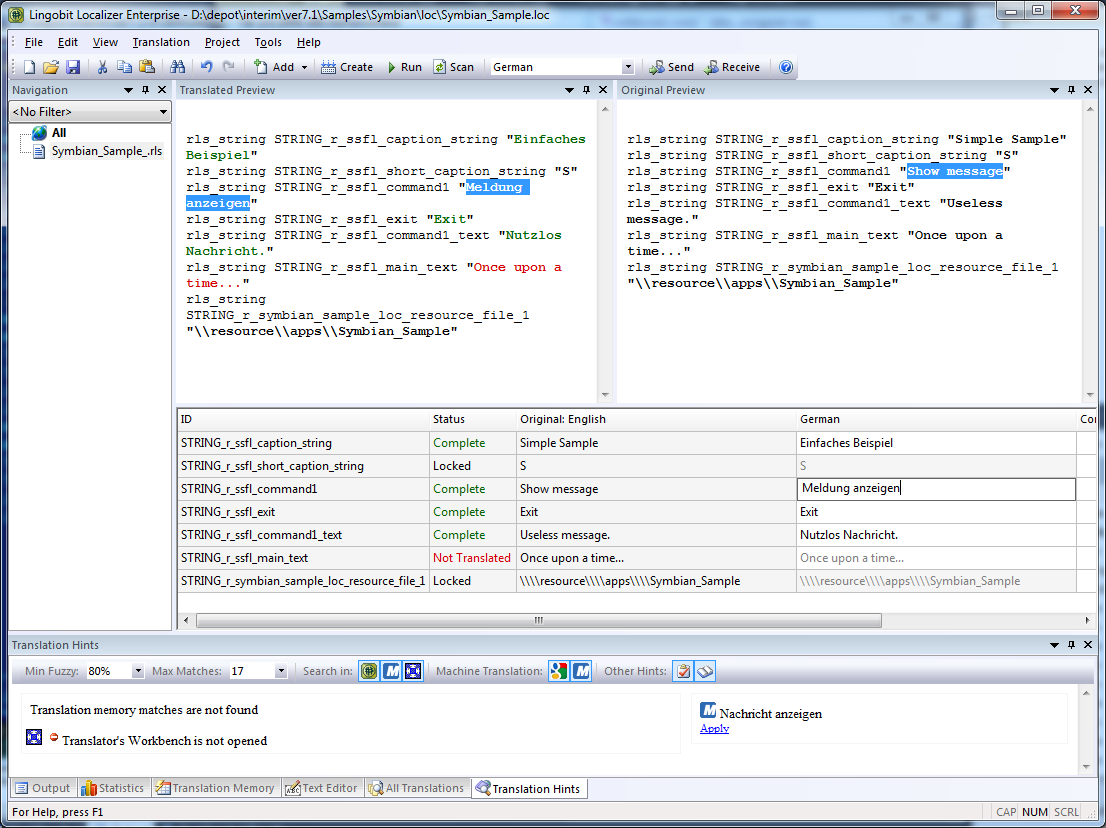Toggle the glossary book Other Hints icon
1106x828 pixels.
coord(705,671)
